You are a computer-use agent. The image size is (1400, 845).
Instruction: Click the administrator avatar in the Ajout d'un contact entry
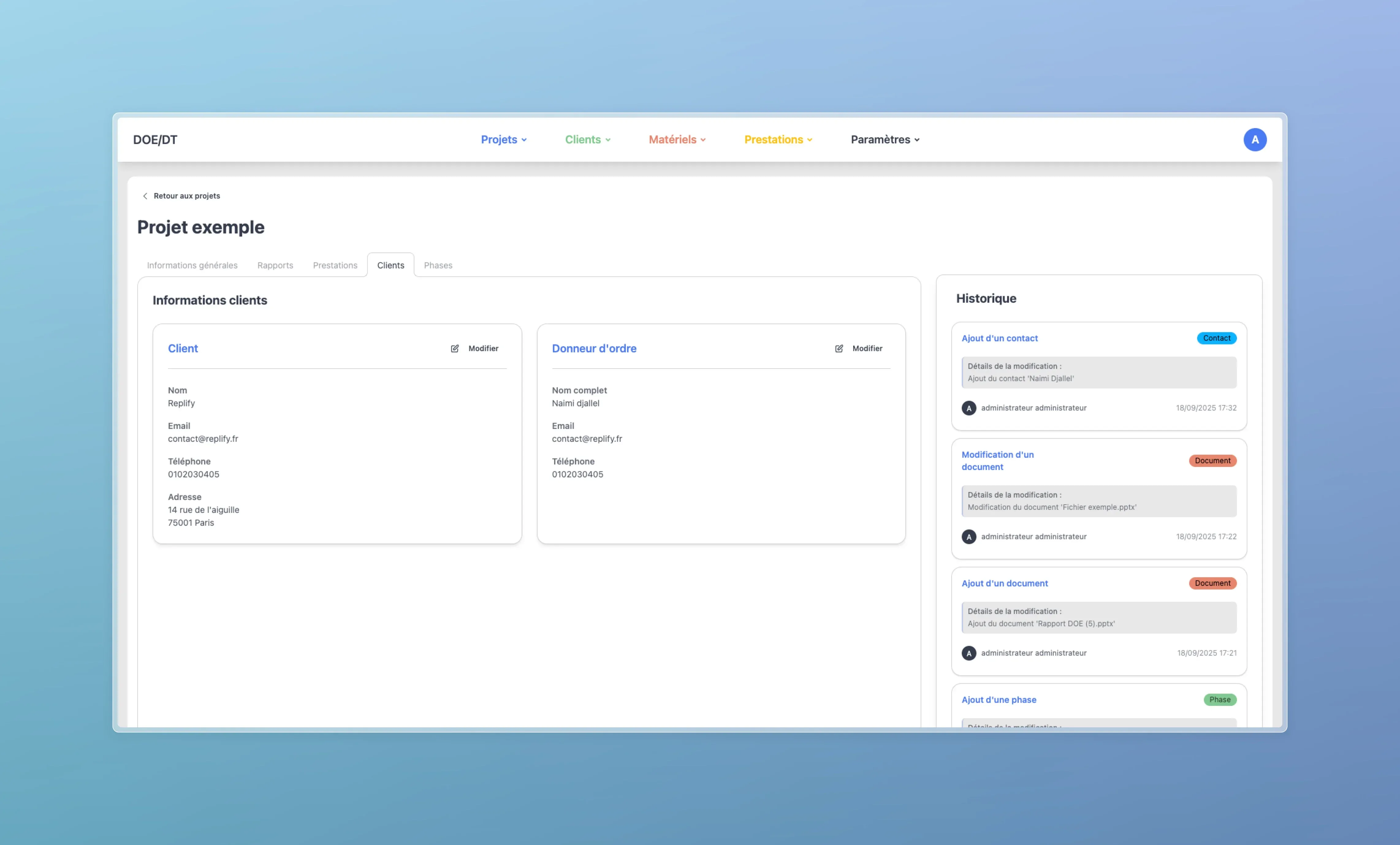coord(969,408)
